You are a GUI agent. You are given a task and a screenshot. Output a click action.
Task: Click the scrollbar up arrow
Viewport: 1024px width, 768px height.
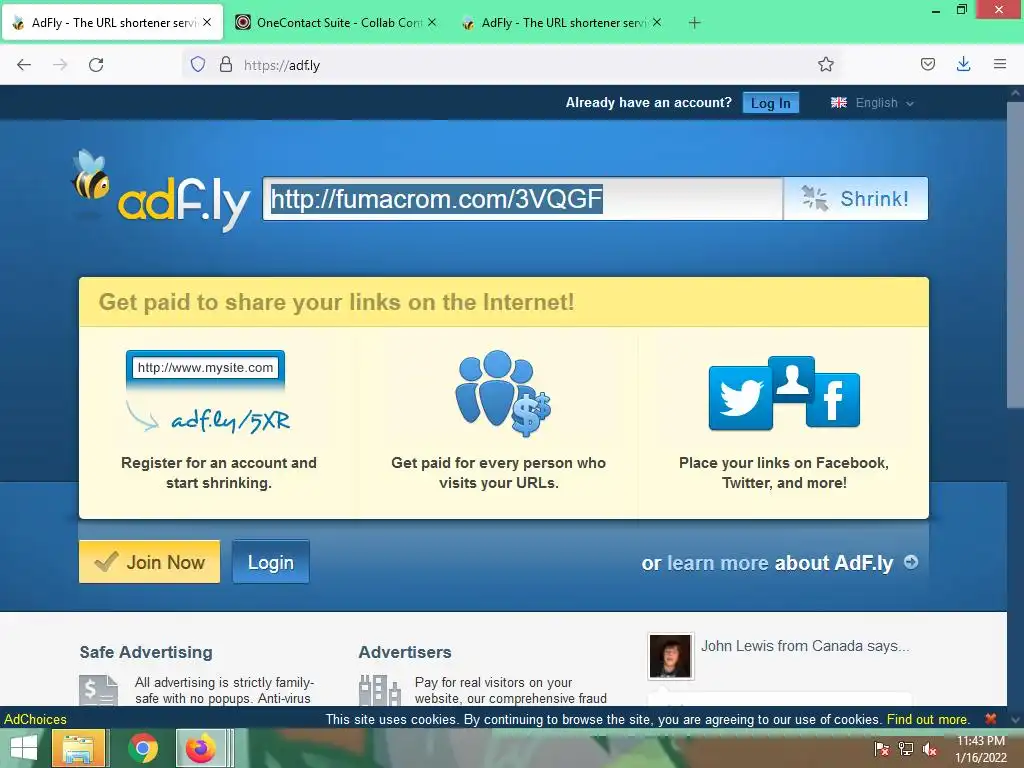(1015, 93)
